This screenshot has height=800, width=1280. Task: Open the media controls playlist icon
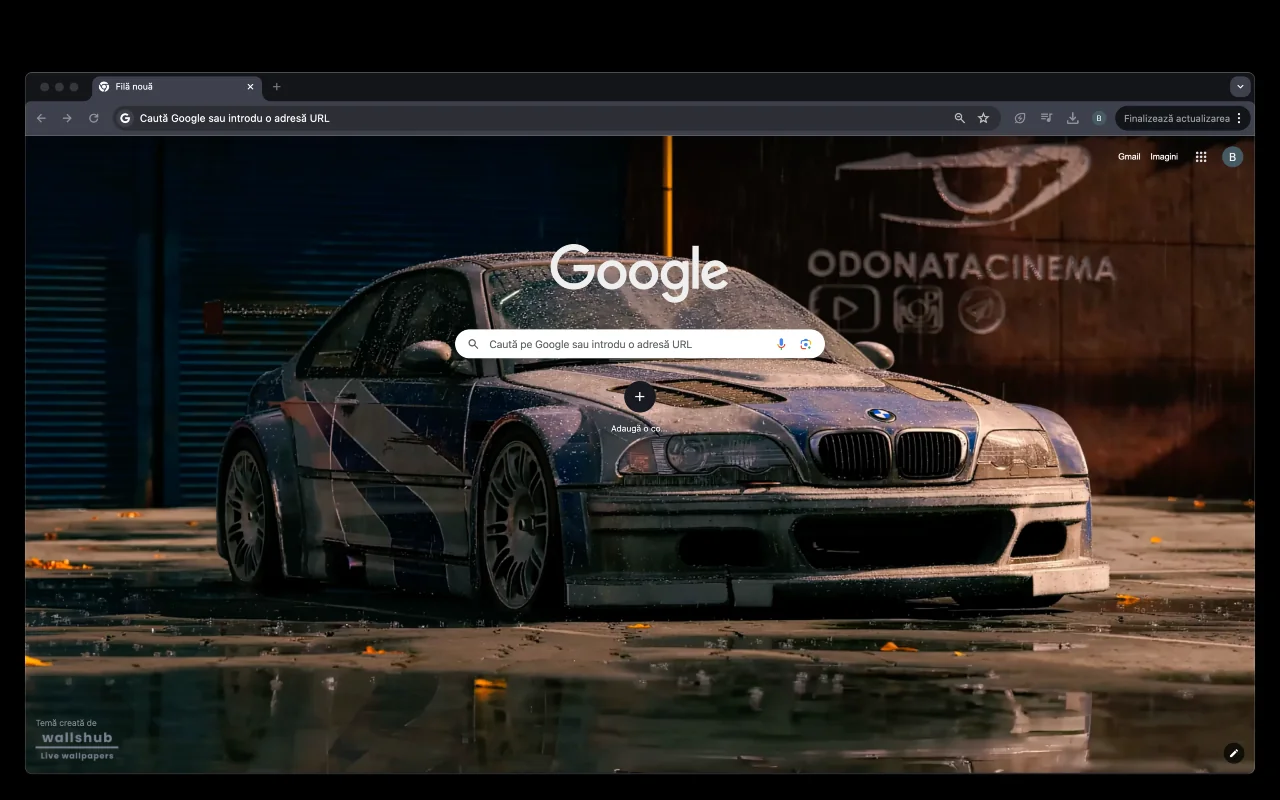tap(1046, 118)
